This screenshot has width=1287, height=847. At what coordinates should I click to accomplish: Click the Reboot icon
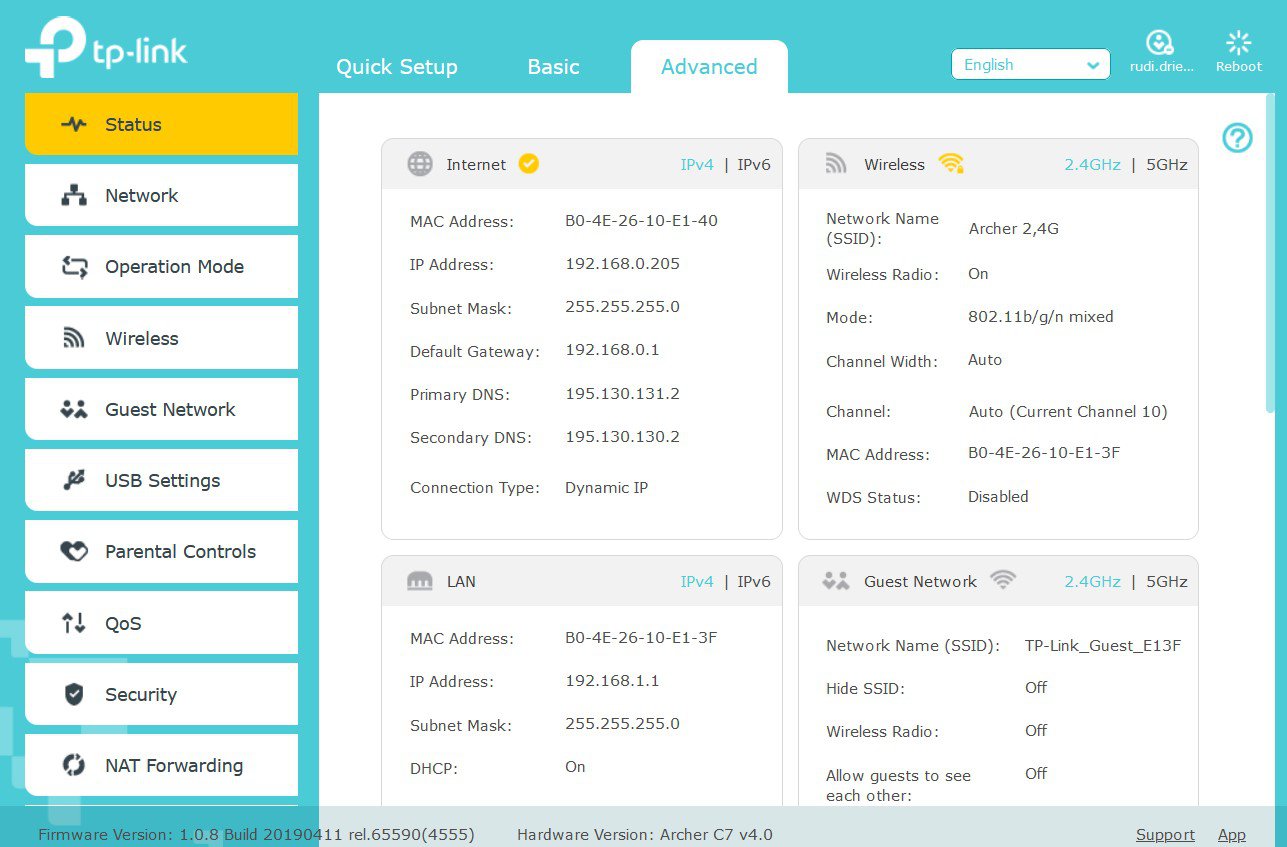tap(1239, 42)
